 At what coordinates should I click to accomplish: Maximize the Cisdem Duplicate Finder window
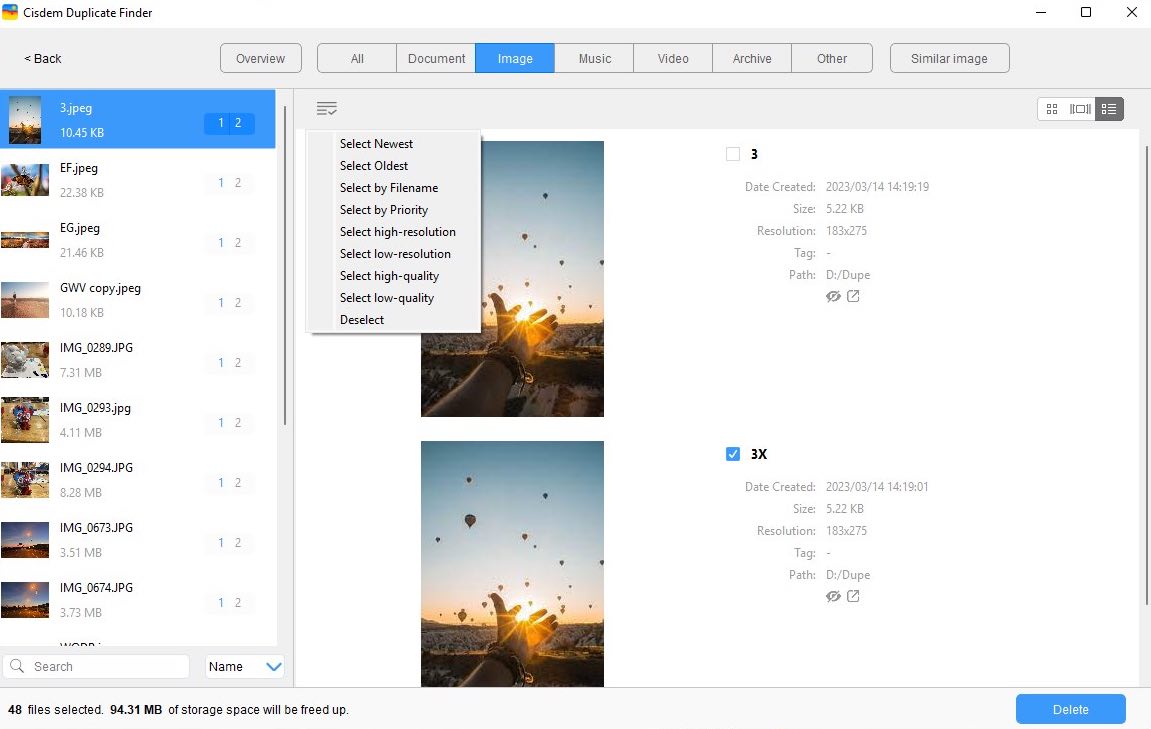click(x=1086, y=12)
